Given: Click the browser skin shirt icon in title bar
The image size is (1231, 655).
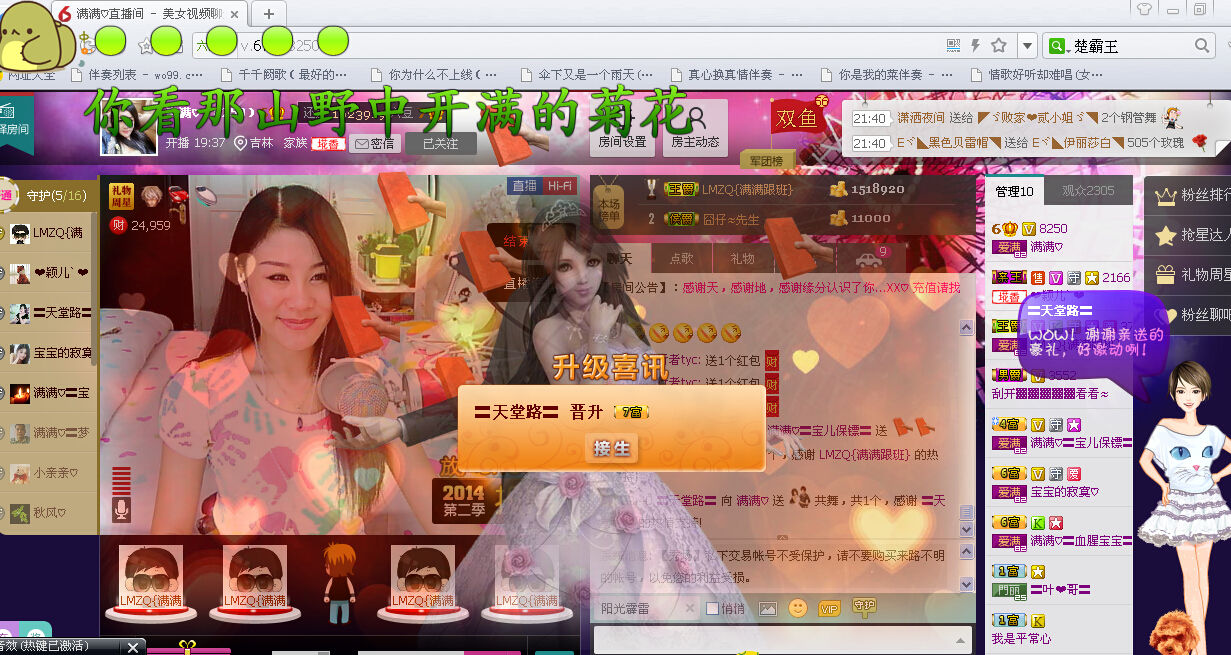Looking at the screenshot, I should click(1145, 8).
